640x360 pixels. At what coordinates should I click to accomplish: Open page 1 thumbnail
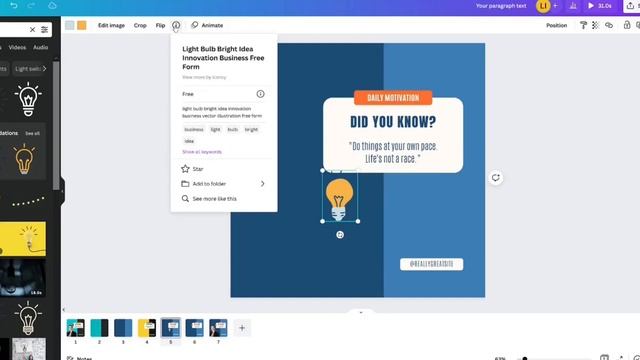point(76,328)
